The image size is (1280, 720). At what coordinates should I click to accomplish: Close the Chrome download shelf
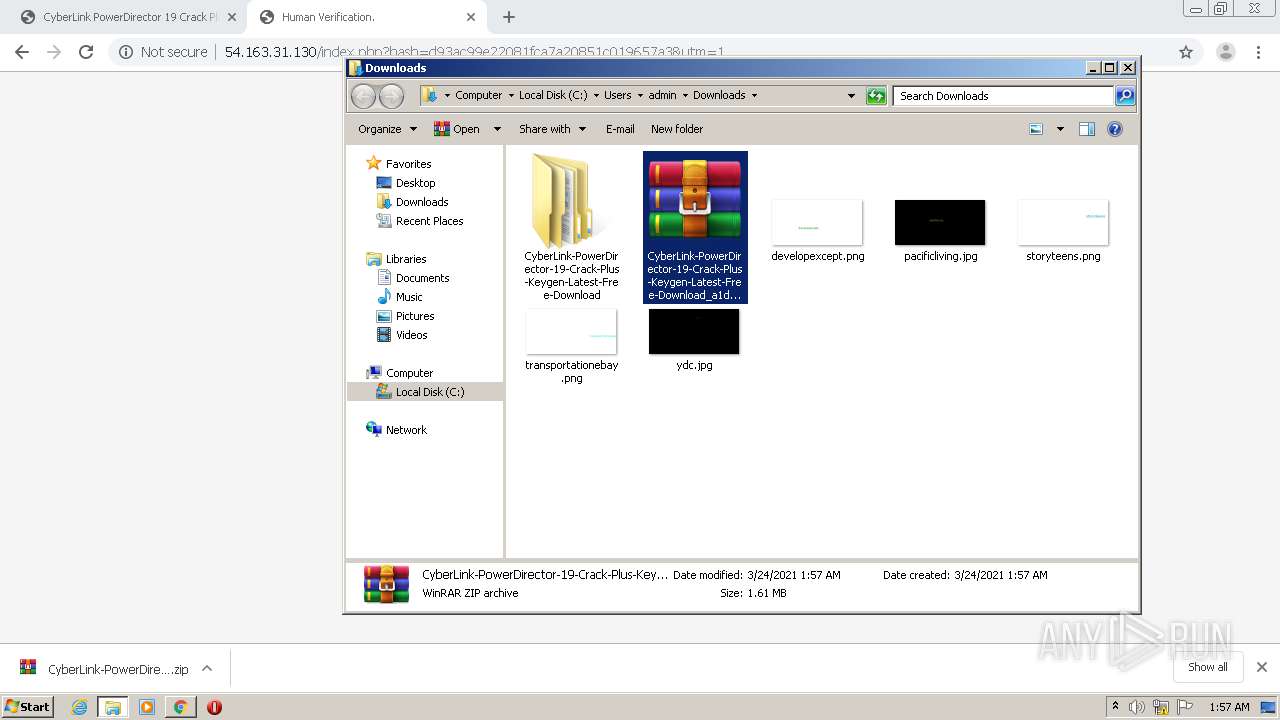coord(1262,667)
